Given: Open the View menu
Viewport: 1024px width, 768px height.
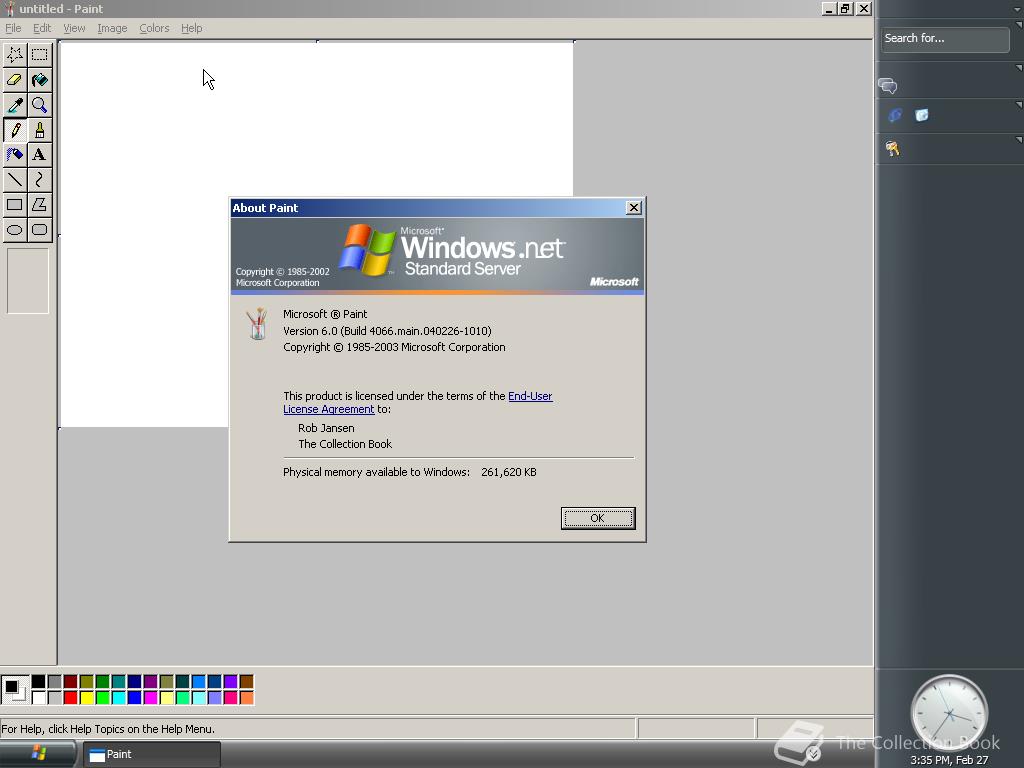Looking at the screenshot, I should pos(74,28).
